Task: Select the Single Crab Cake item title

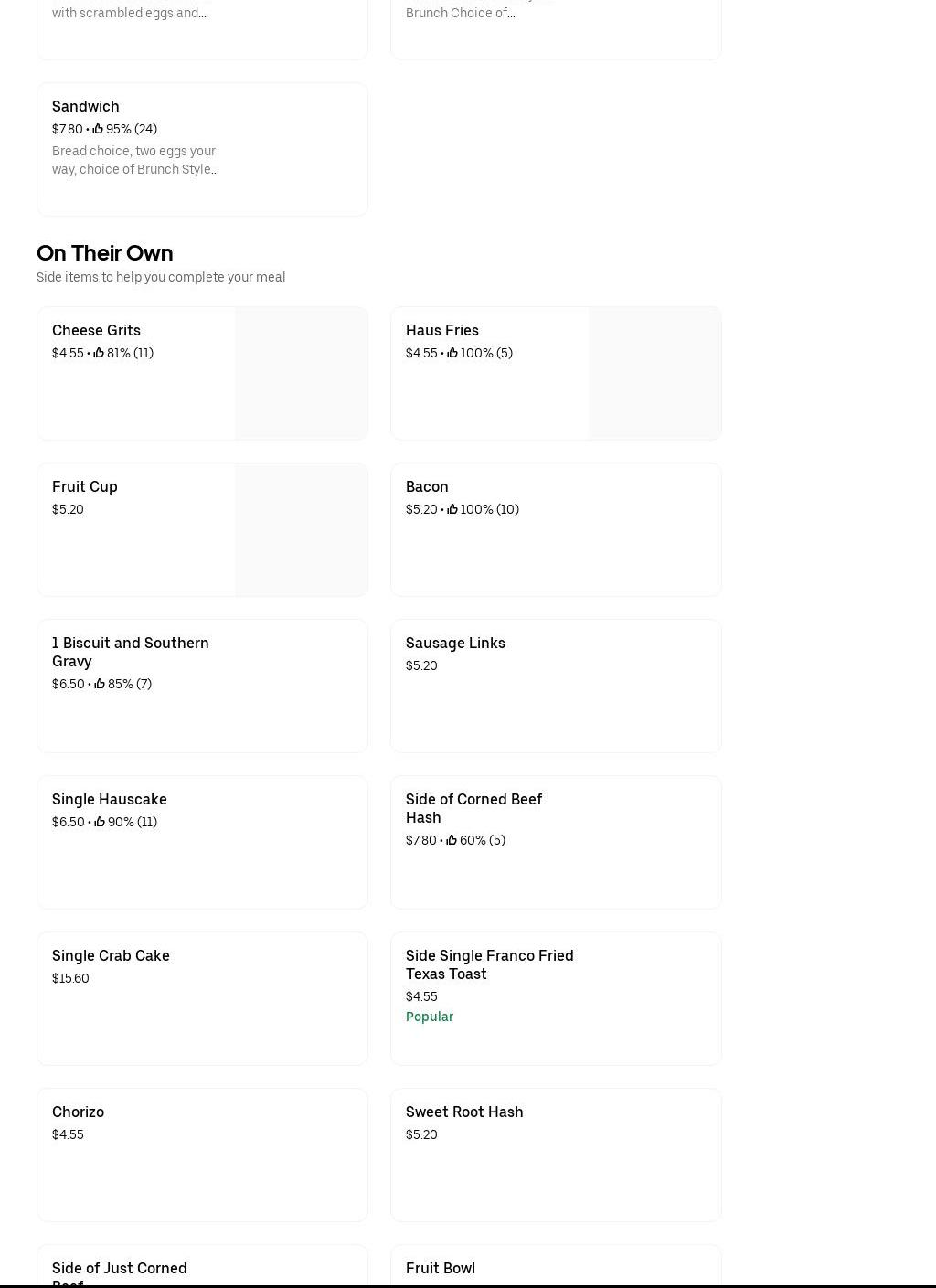Action: pos(111,955)
